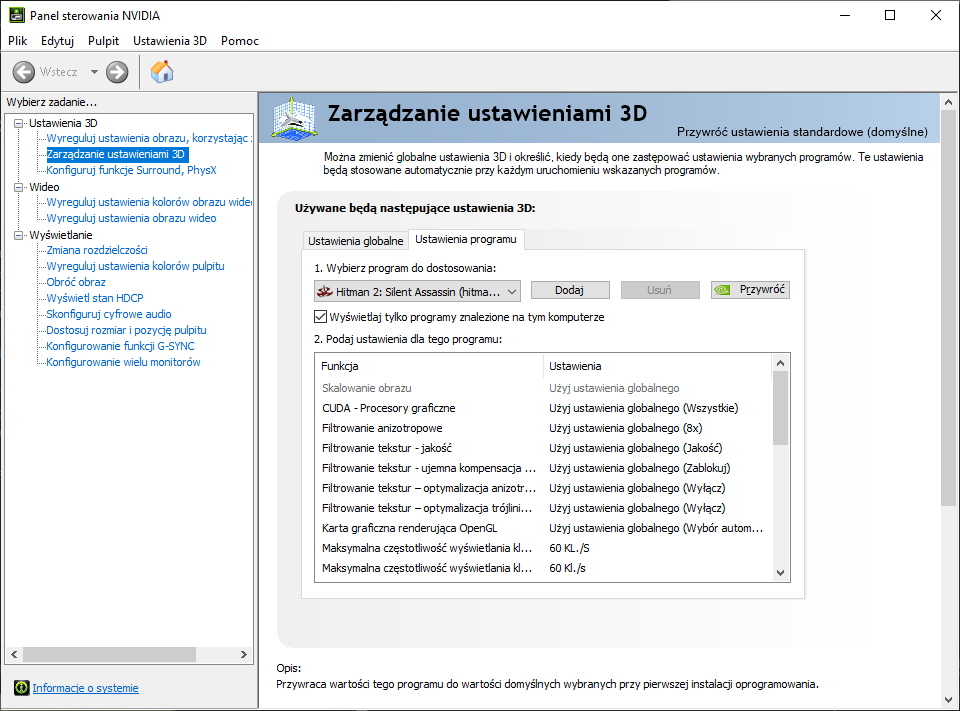Click the NVIDIA icon beside Informacje o systemie
The width and height of the screenshot is (960, 711).
(x=21, y=688)
